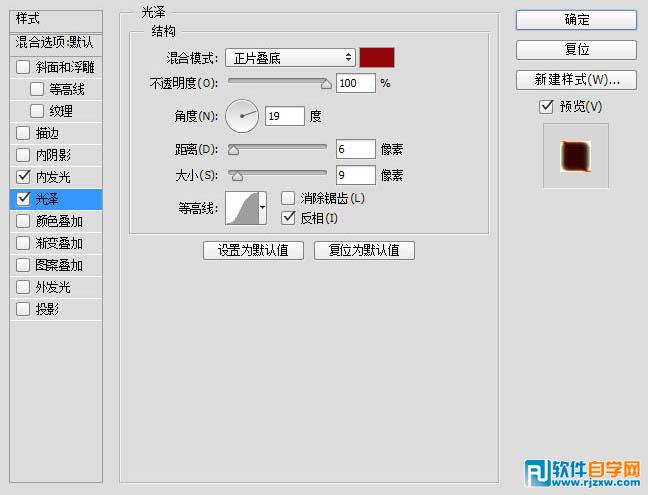Screen dimensions: 648x495
Task: Enable the 投影 drop shadow checkbox
Action: point(24,309)
